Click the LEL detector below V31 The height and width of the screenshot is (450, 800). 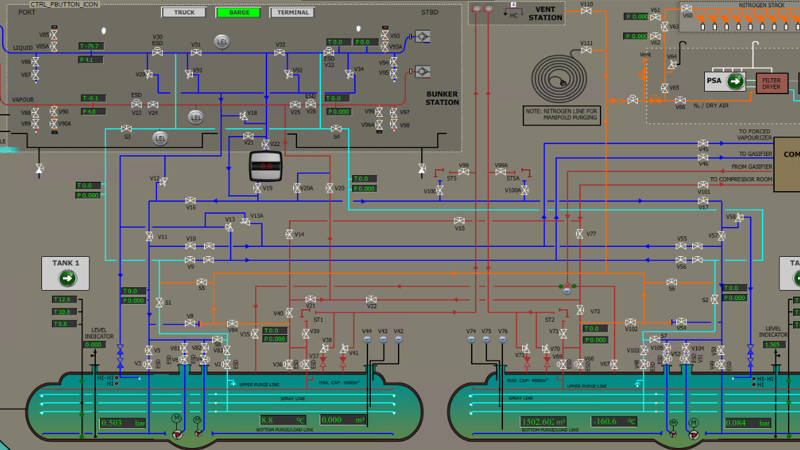point(196,117)
